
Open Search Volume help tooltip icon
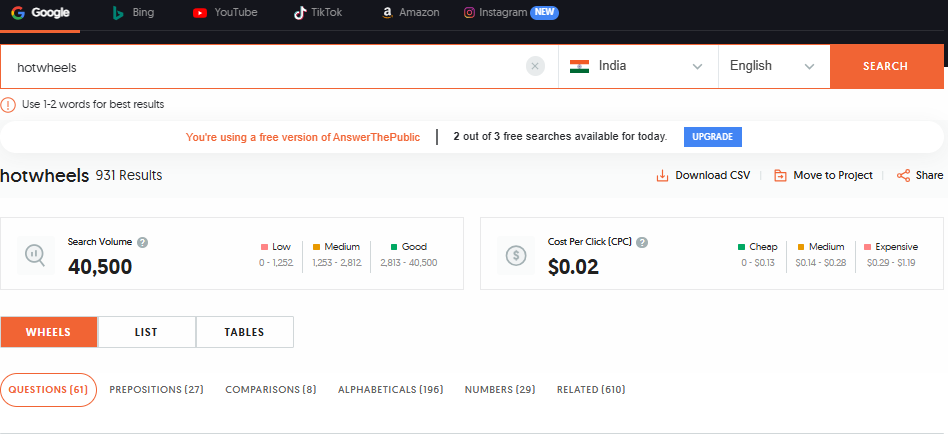coord(143,242)
